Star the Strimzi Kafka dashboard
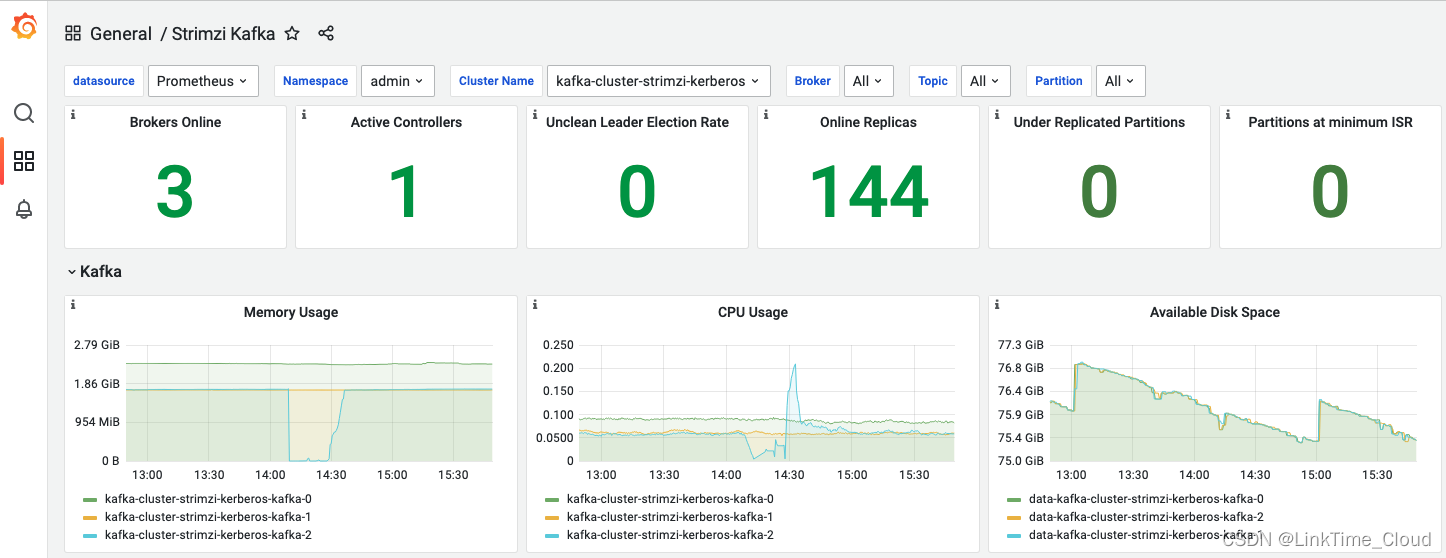 click(292, 33)
